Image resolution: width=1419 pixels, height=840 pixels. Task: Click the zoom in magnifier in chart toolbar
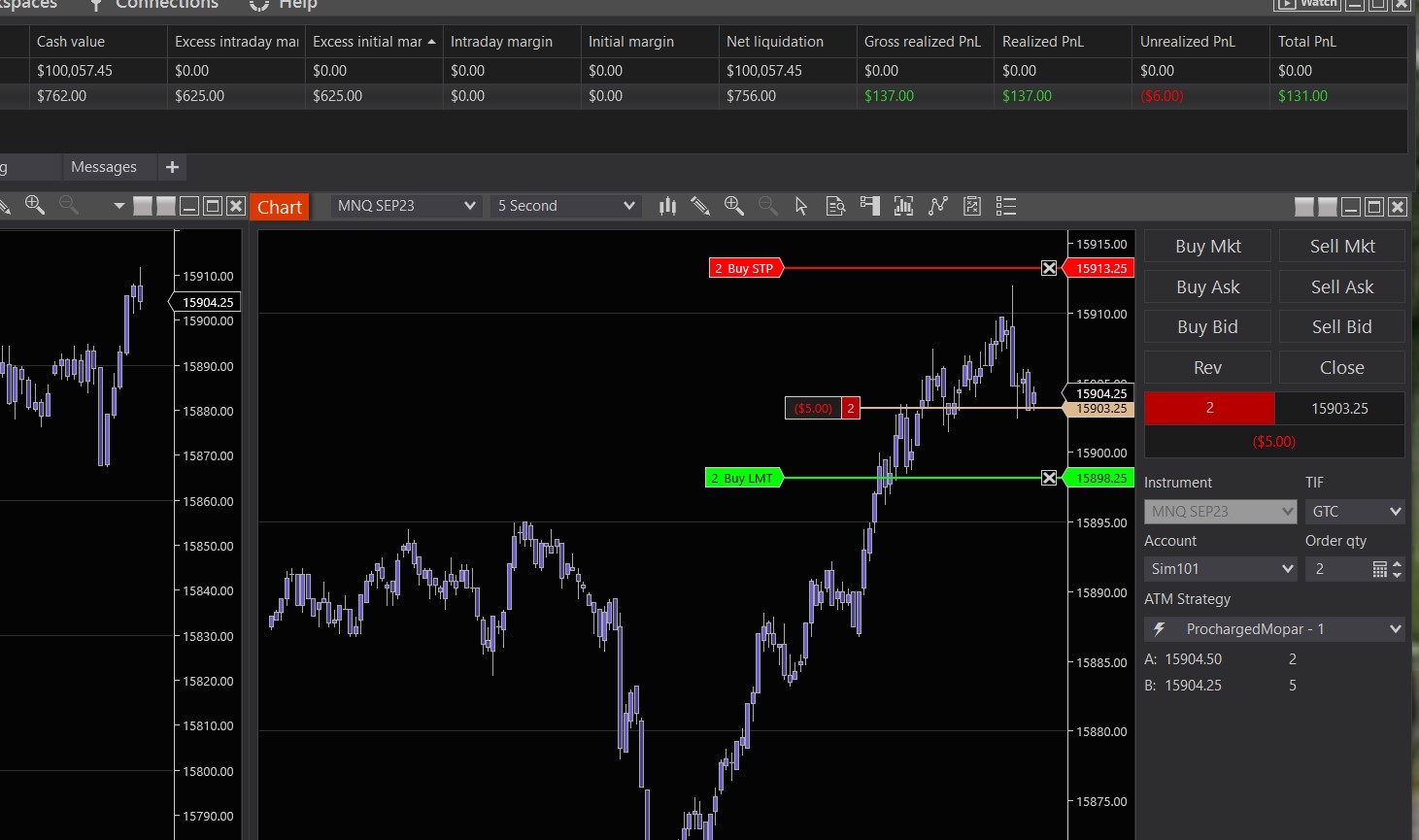(734, 206)
